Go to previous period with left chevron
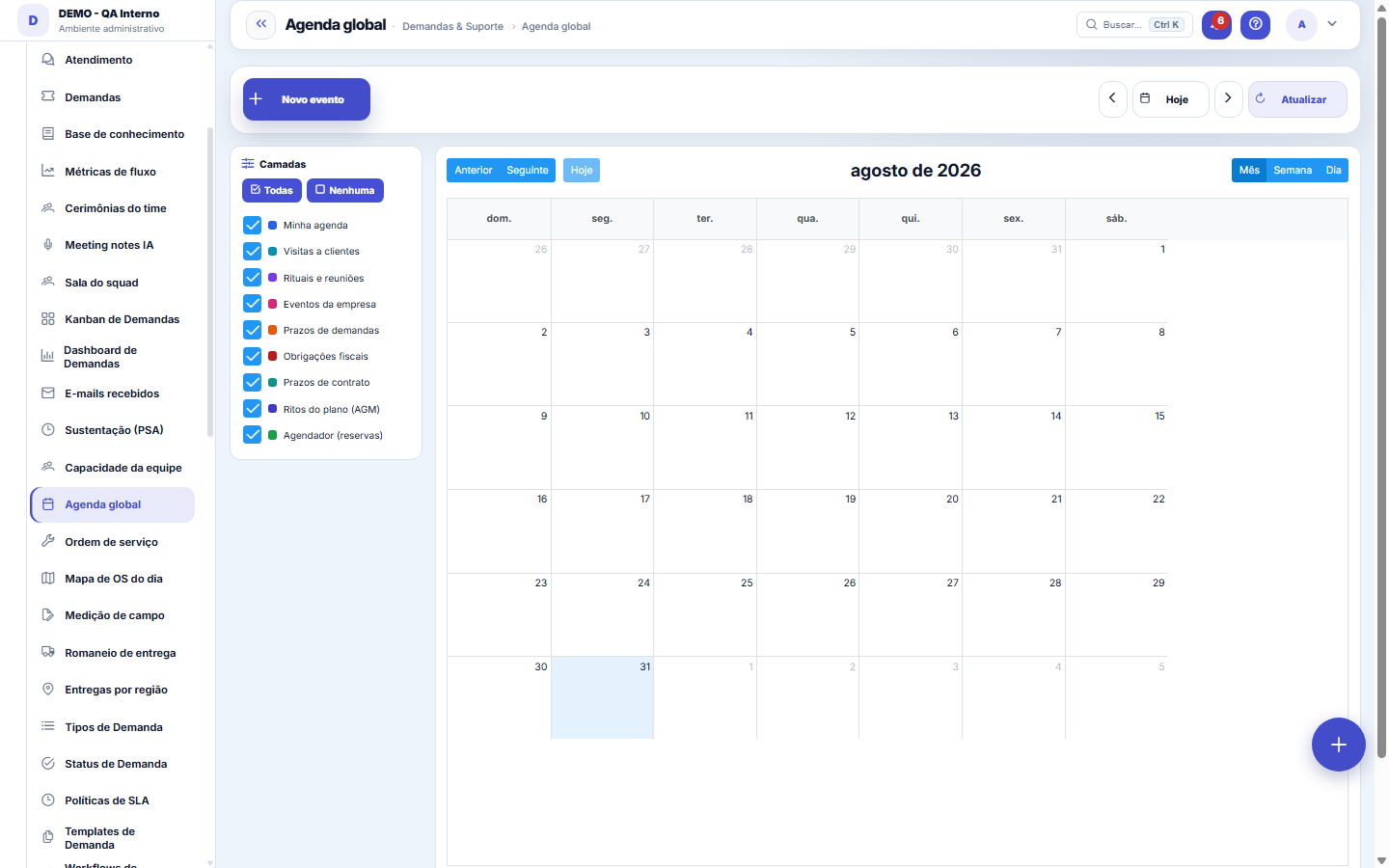The image size is (1389, 868). (1112, 98)
